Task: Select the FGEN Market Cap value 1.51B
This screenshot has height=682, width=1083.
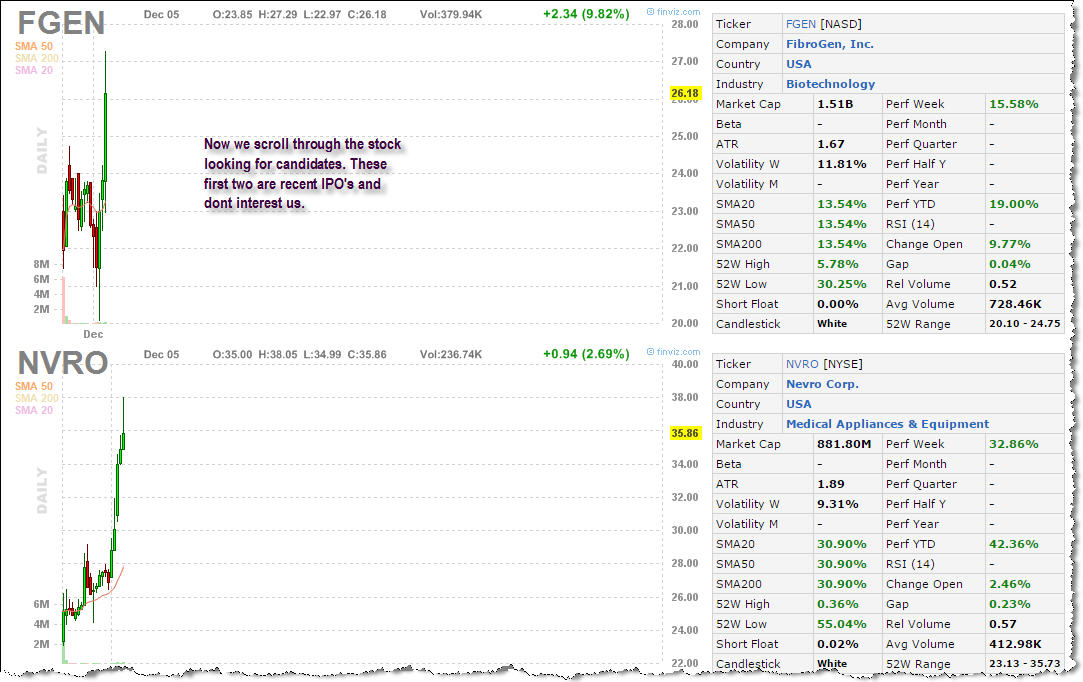Action: pyautogui.click(x=834, y=104)
